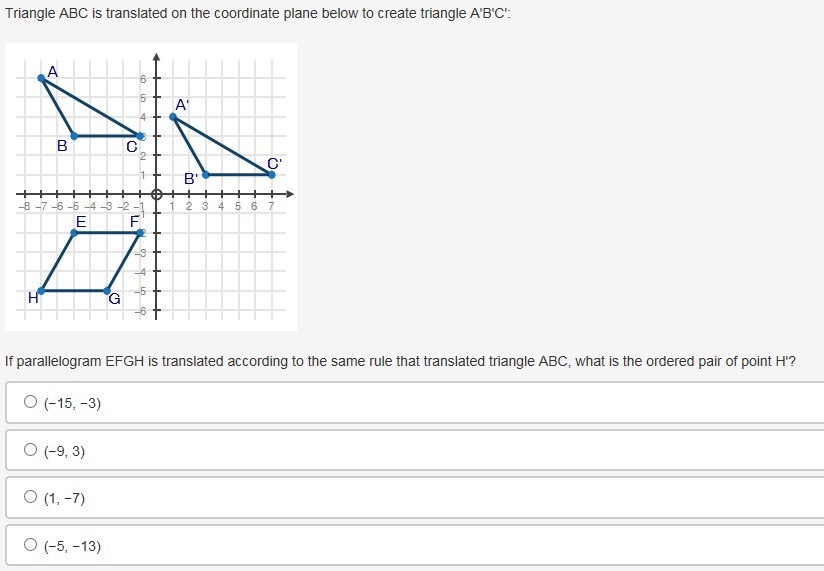Click point A' on translated triangle

(x=173, y=117)
